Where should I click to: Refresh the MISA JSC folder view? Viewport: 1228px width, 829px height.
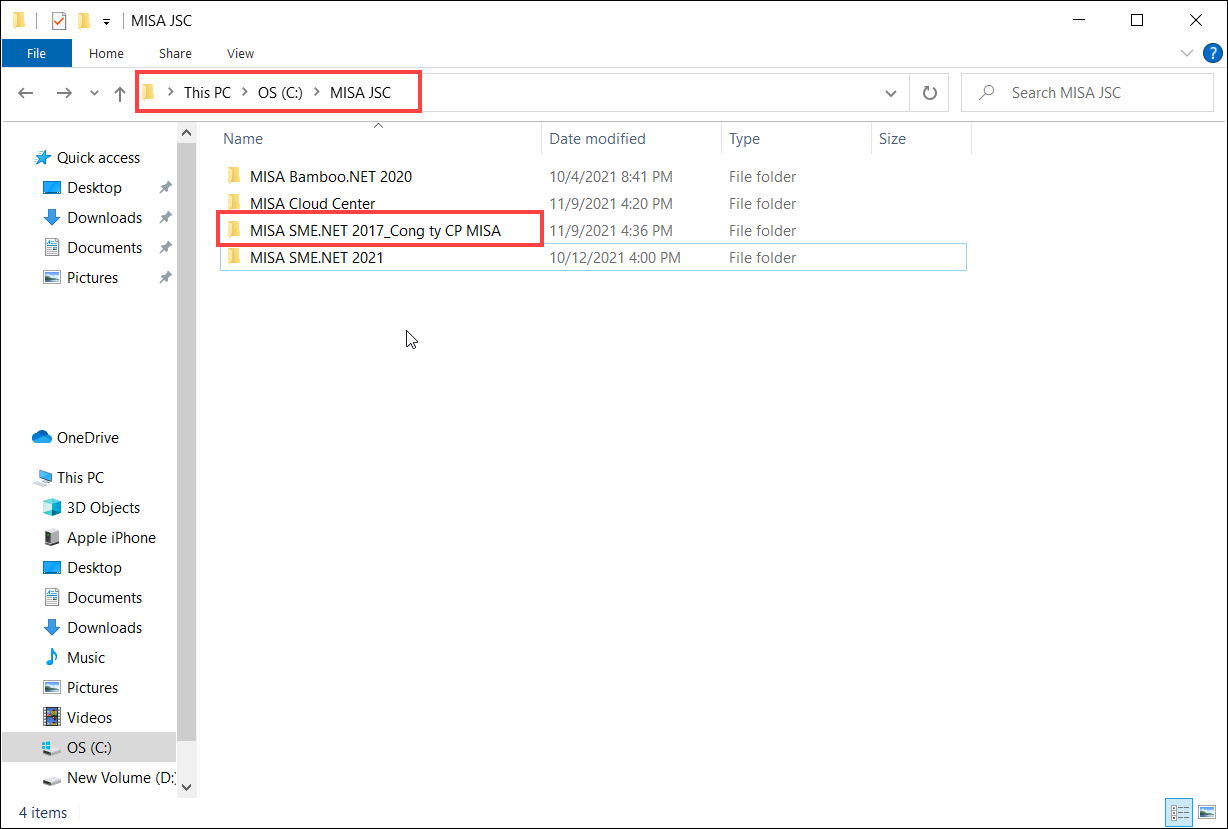pyautogui.click(x=929, y=93)
